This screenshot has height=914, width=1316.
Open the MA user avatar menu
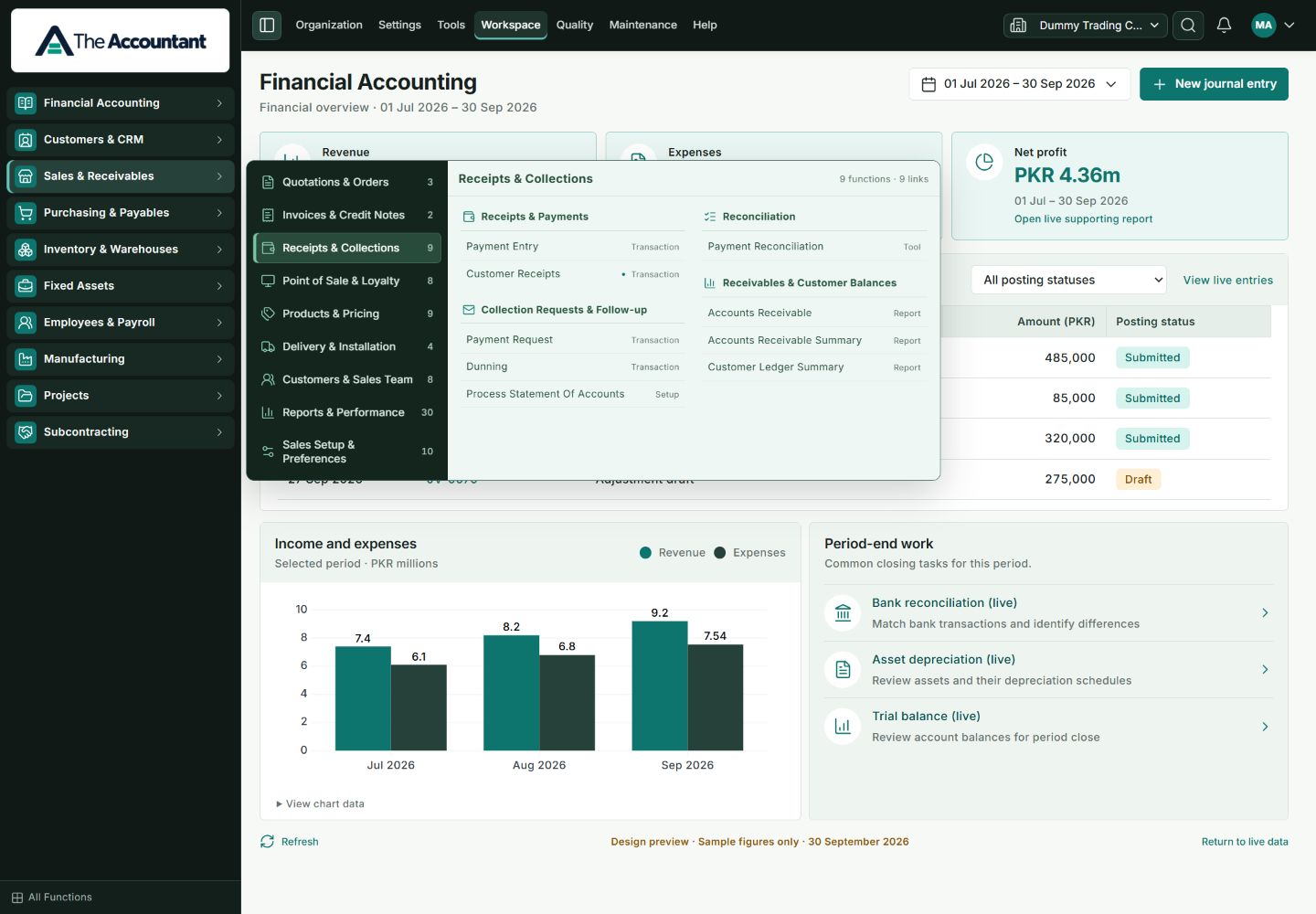click(1274, 26)
